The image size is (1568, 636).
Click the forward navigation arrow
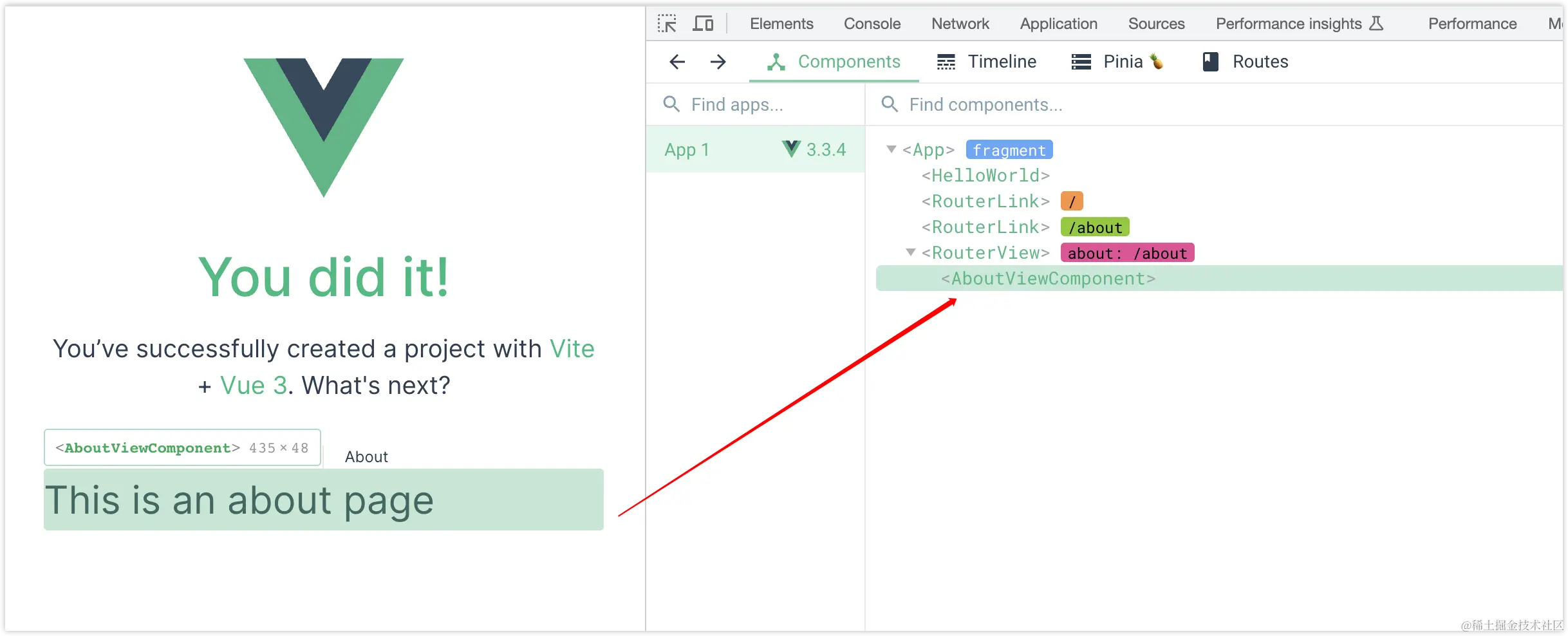point(718,62)
